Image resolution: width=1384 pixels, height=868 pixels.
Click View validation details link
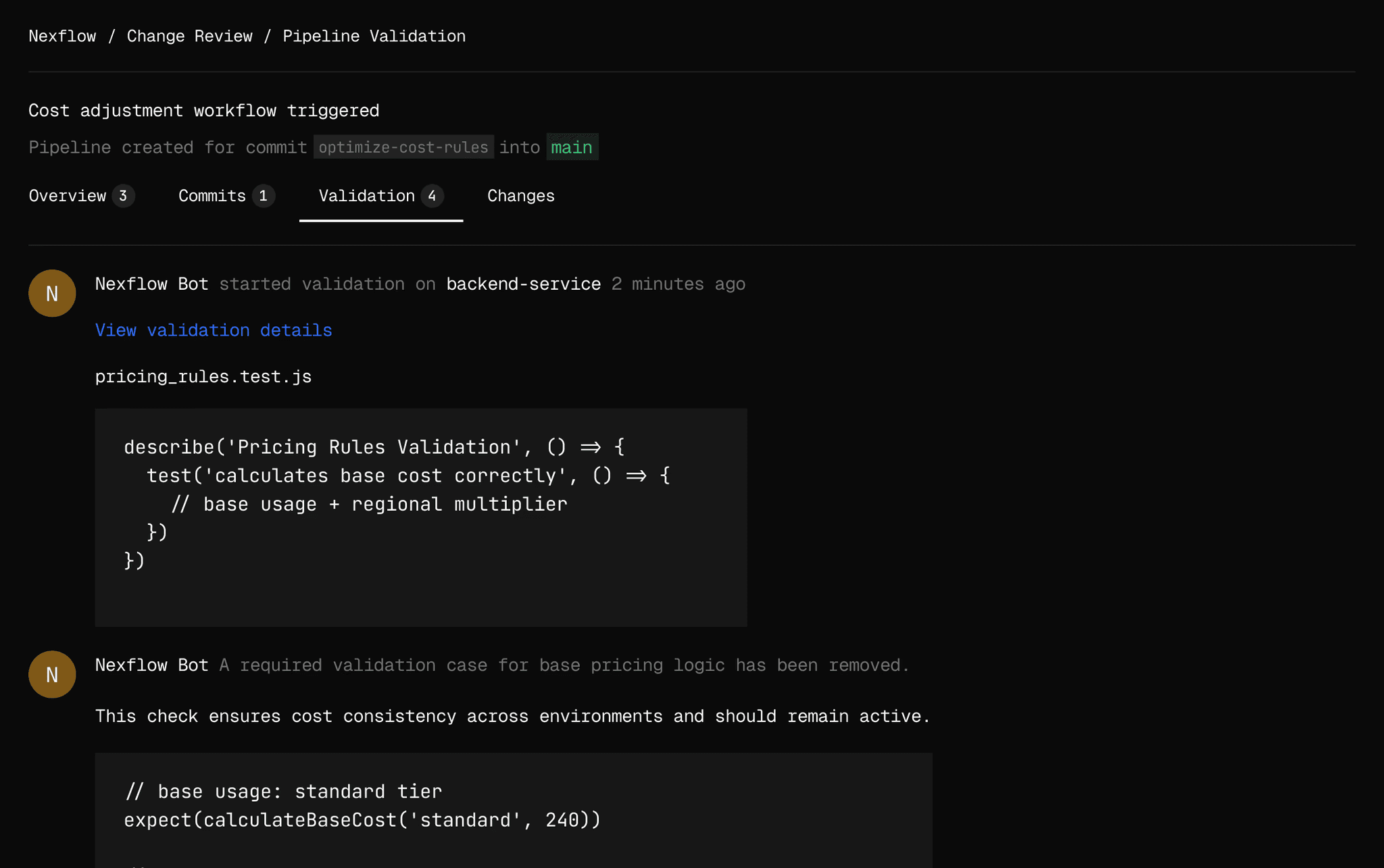(214, 330)
